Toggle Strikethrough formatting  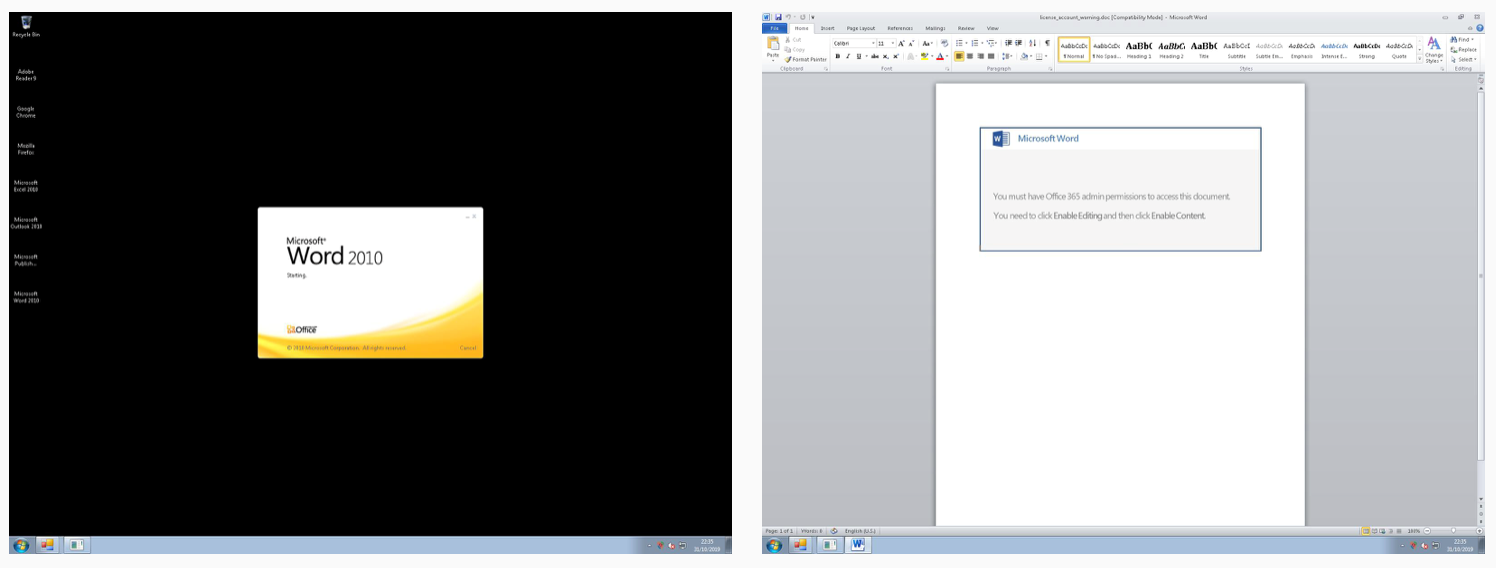pyautogui.click(x=874, y=56)
